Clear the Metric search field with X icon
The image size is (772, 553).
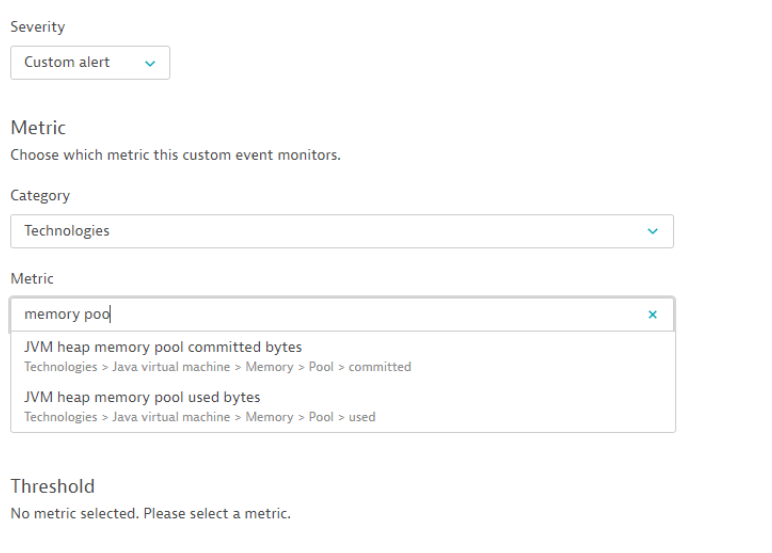(x=653, y=314)
